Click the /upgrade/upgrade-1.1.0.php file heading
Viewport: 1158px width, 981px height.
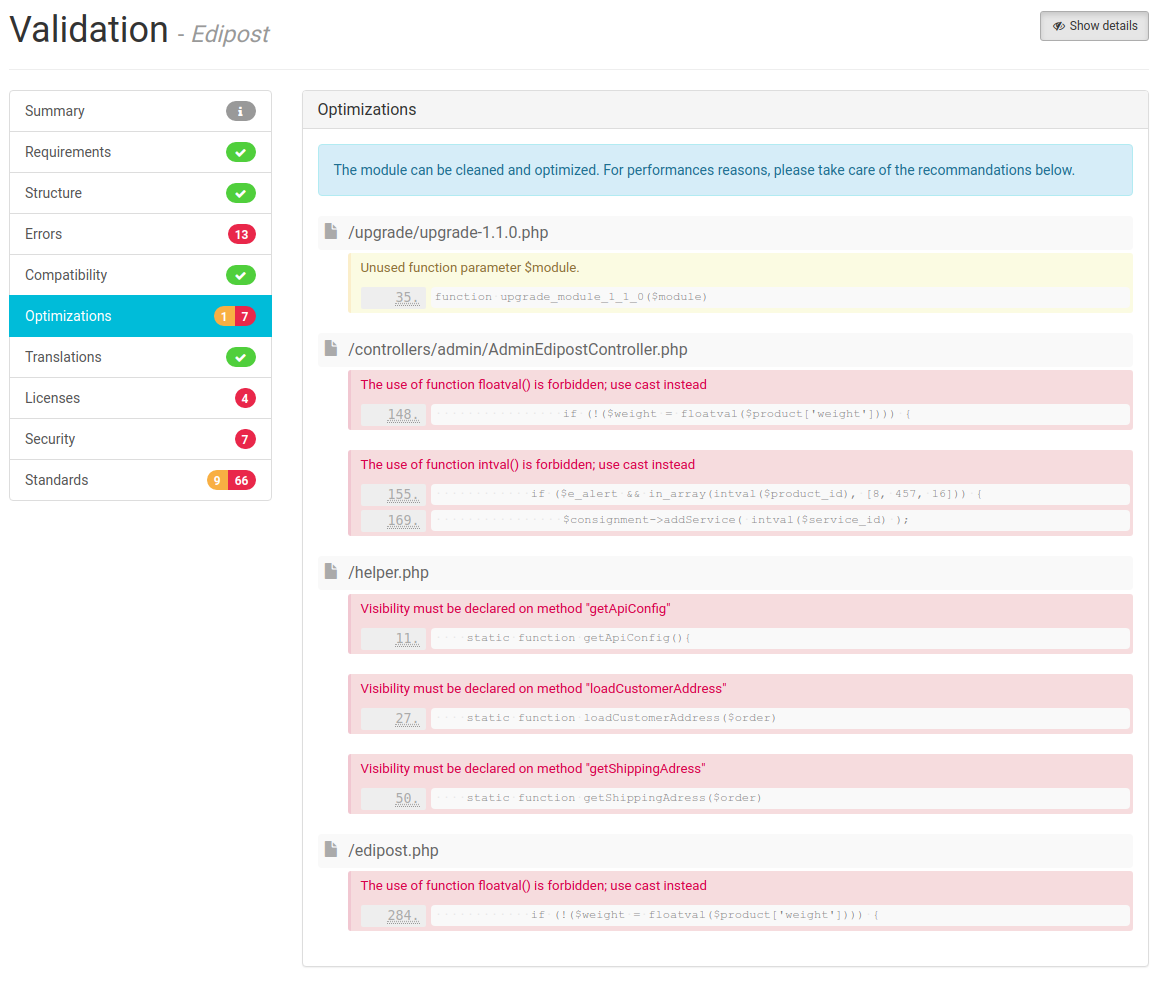[x=448, y=233]
